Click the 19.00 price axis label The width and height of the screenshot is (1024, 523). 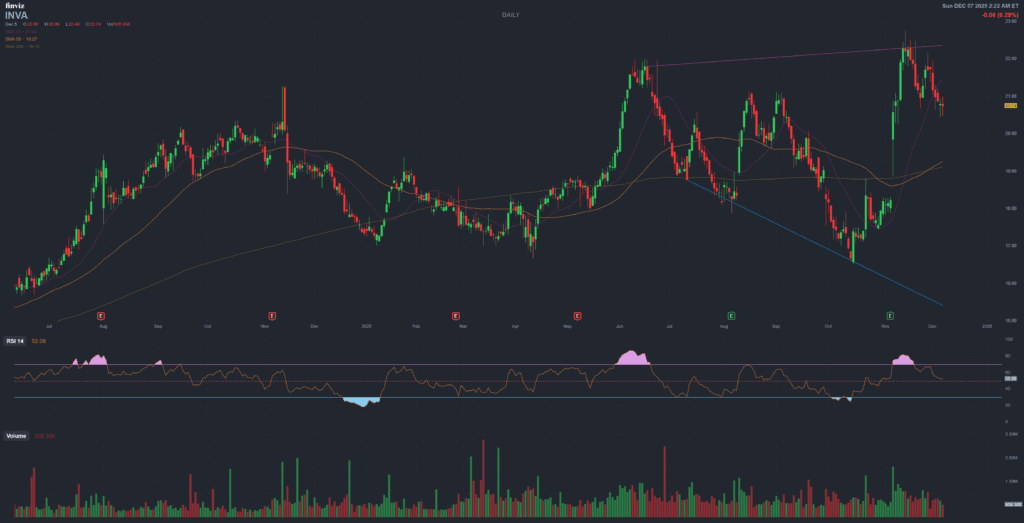[1012, 171]
